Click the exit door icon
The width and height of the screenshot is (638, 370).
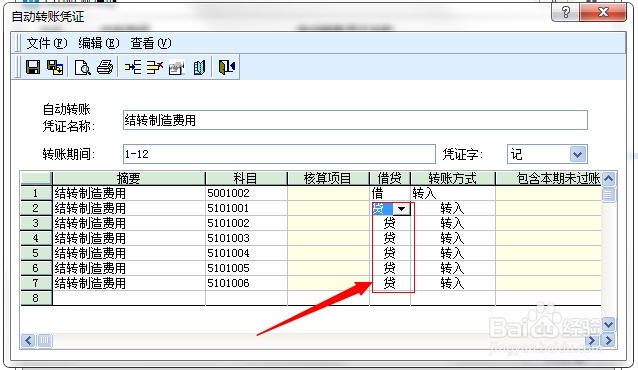(227, 67)
